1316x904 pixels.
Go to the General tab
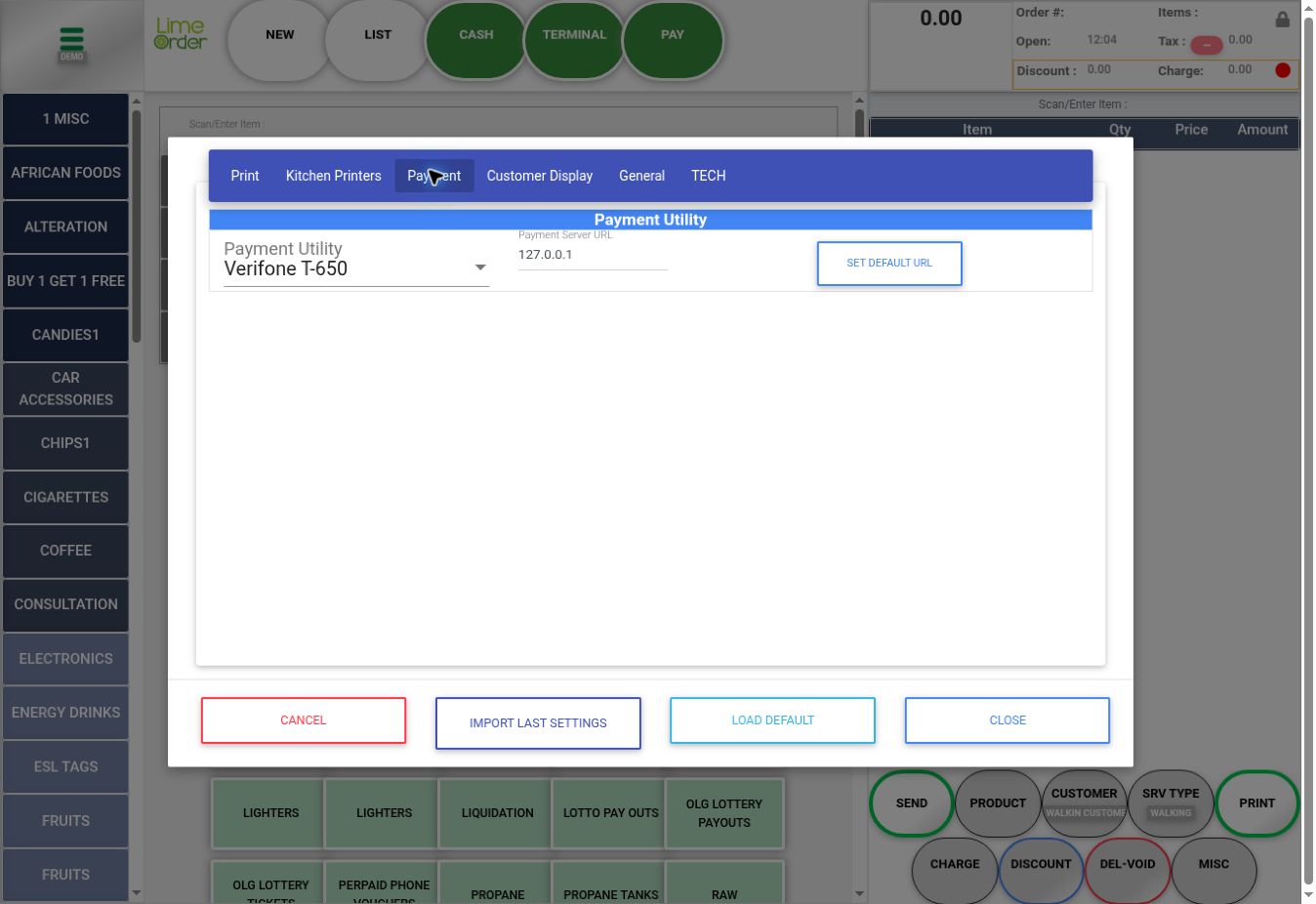641,176
